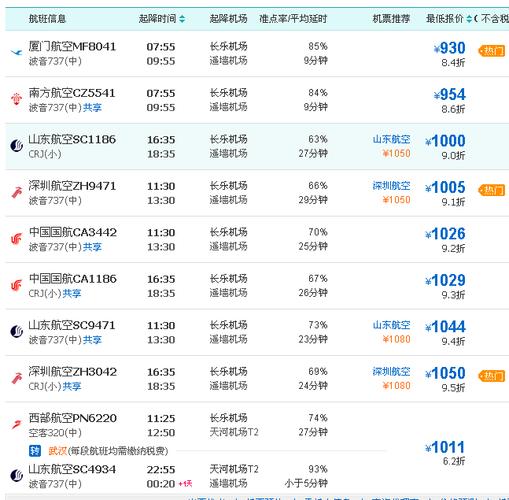Click Air China logo beside CA1186
This screenshot has width=509, height=500.
[16, 285]
